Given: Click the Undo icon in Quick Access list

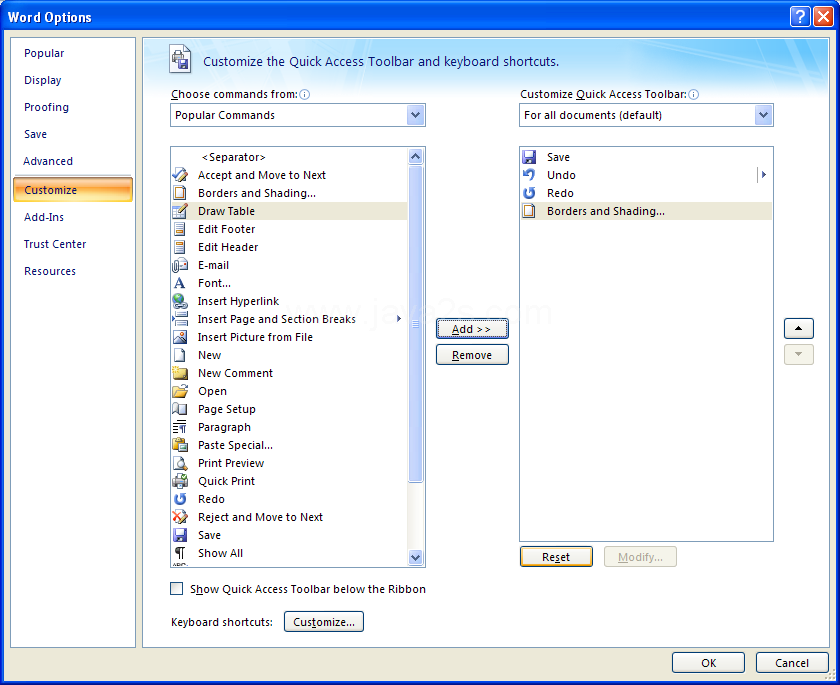Looking at the screenshot, I should [x=529, y=175].
